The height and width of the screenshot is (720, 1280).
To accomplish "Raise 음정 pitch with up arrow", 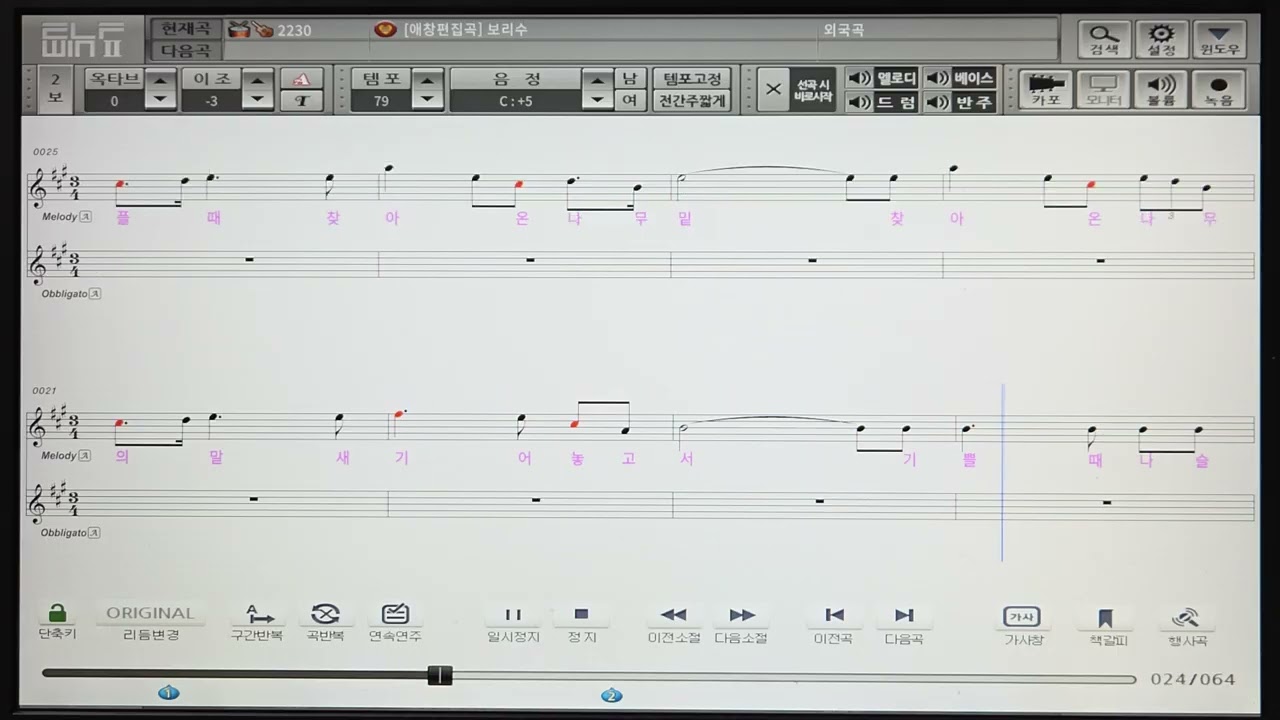I will [598, 79].
